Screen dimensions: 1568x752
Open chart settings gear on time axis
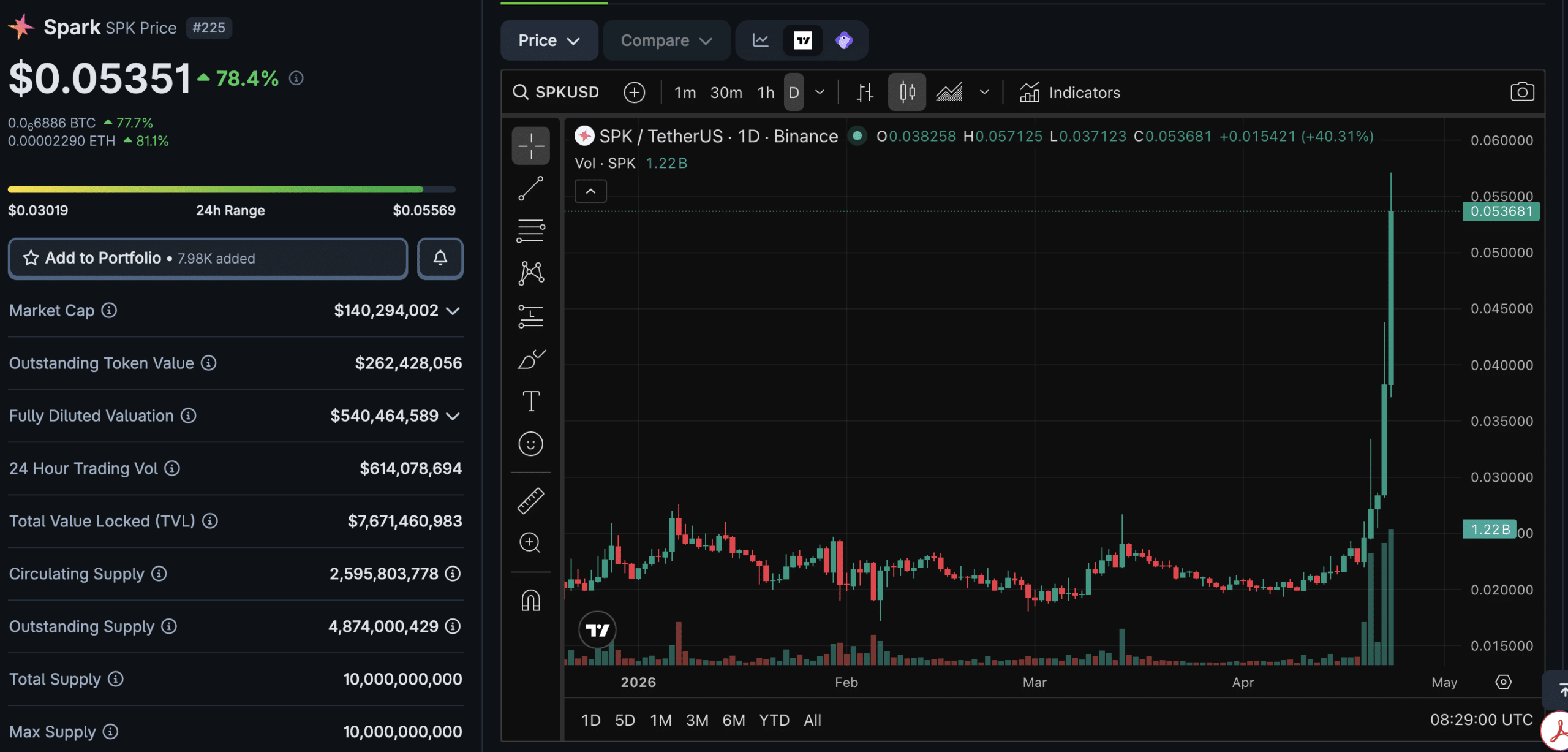click(x=1503, y=682)
